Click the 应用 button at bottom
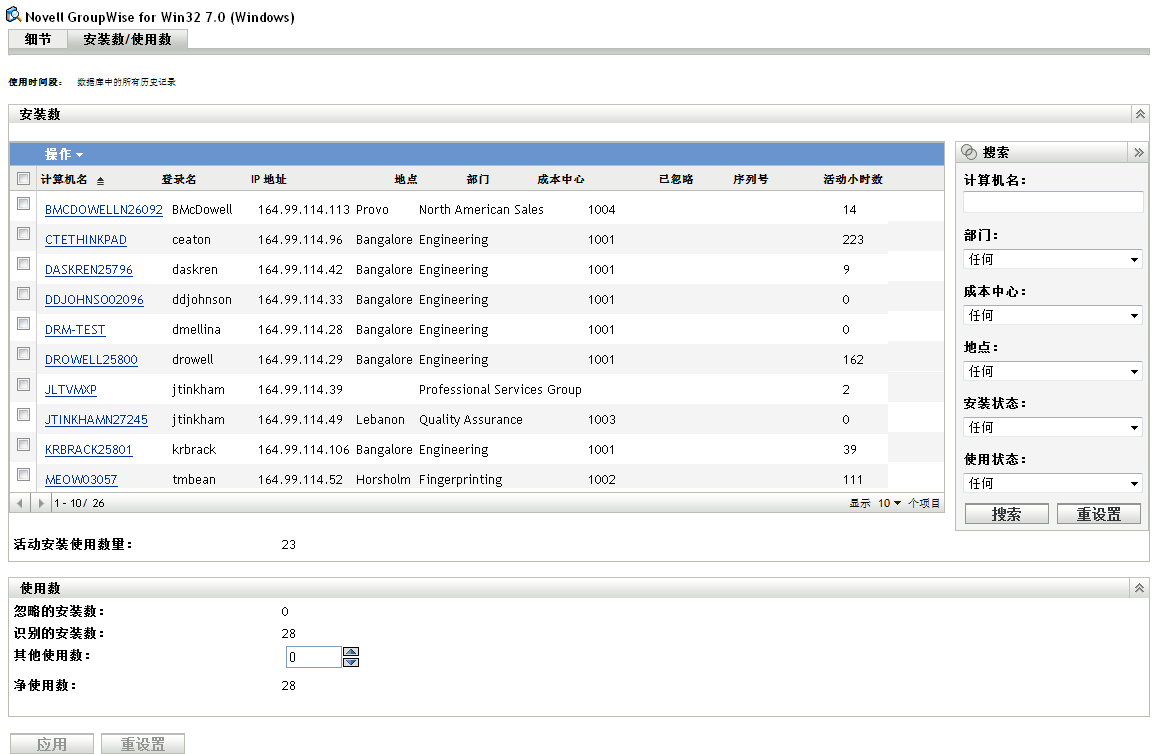Screen dimensions: 1159x754 coord(52,744)
